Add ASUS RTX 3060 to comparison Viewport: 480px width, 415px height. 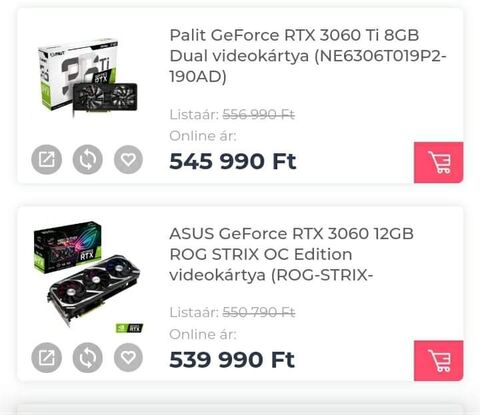coord(87,358)
